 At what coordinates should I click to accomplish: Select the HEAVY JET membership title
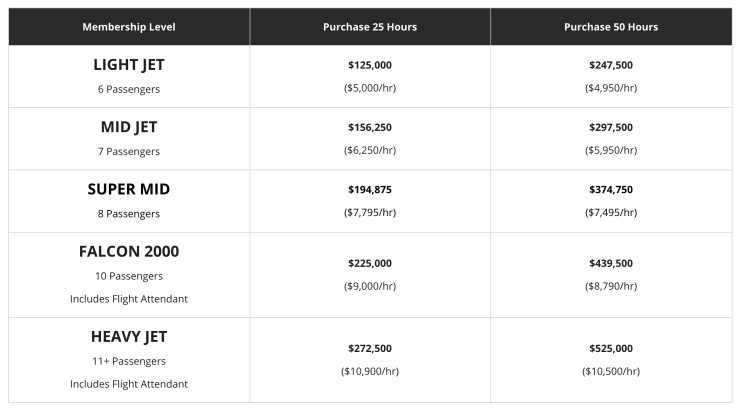point(129,336)
